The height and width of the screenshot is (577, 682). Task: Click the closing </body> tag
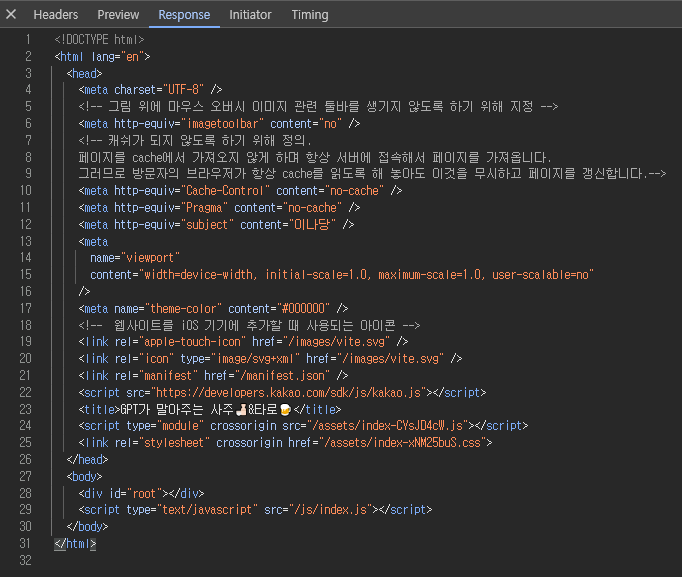point(87,527)
